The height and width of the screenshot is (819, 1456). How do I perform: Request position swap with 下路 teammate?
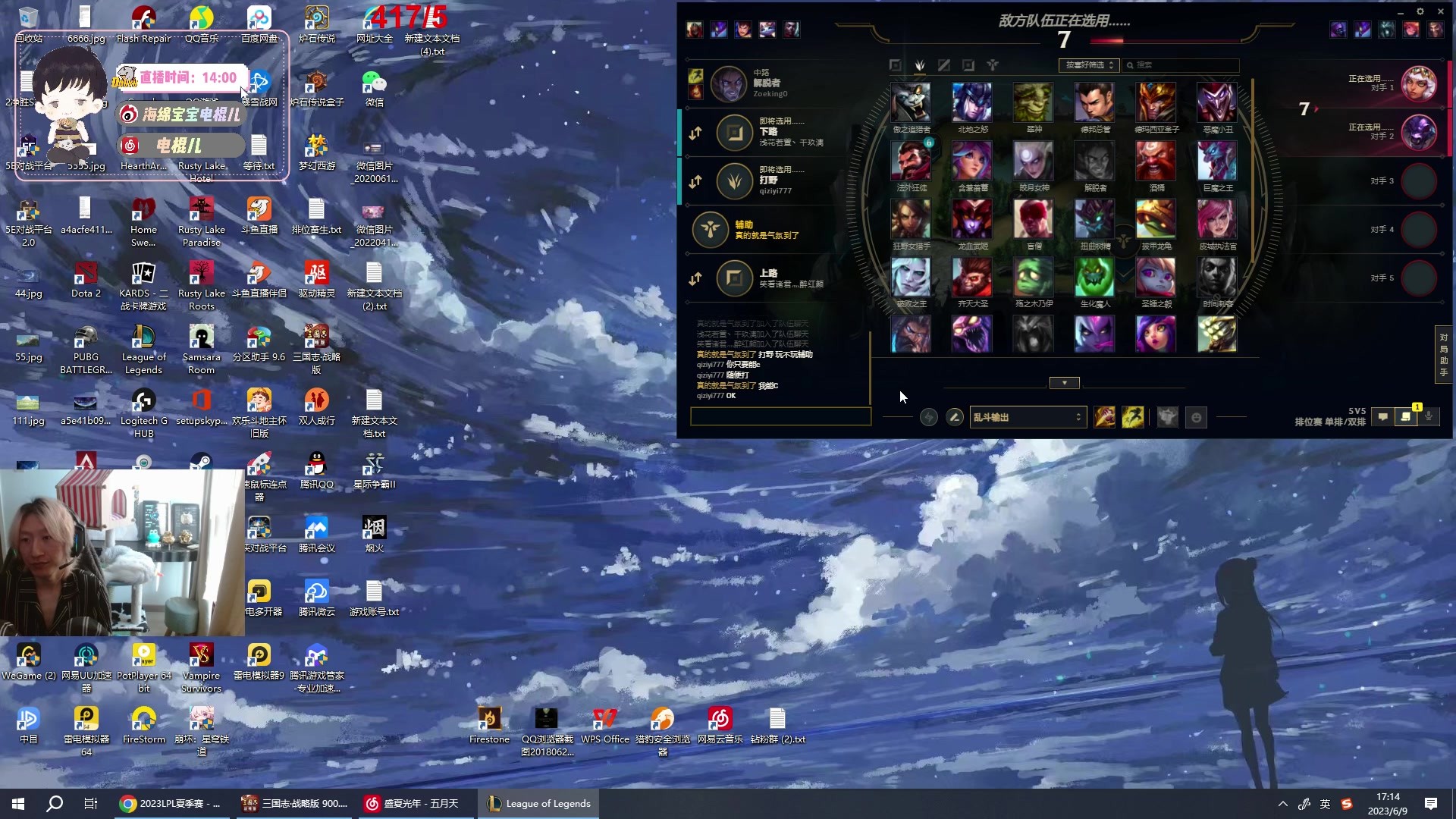(x=695, y=133)
